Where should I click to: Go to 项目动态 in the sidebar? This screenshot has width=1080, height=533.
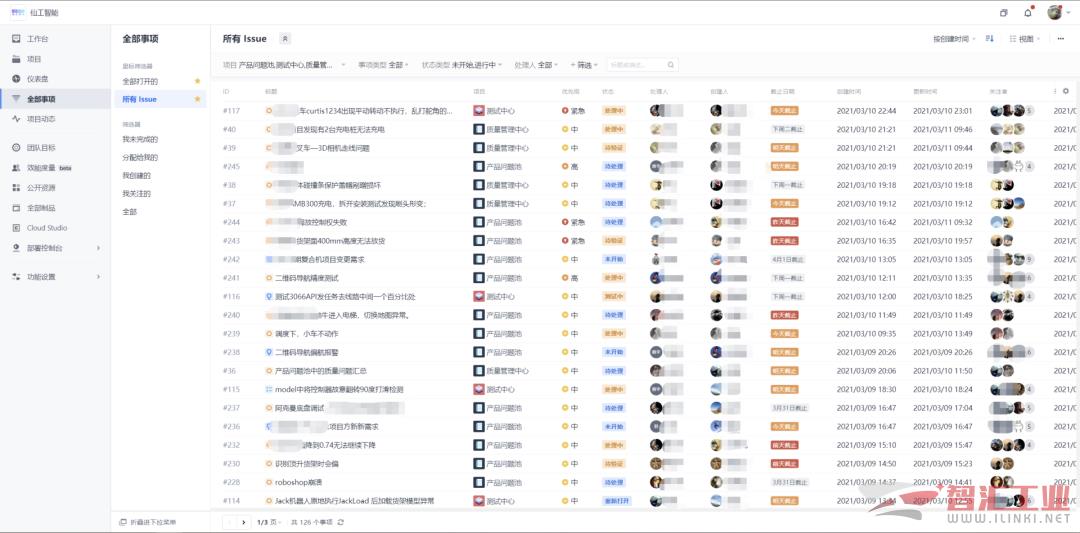coord(40,119)
